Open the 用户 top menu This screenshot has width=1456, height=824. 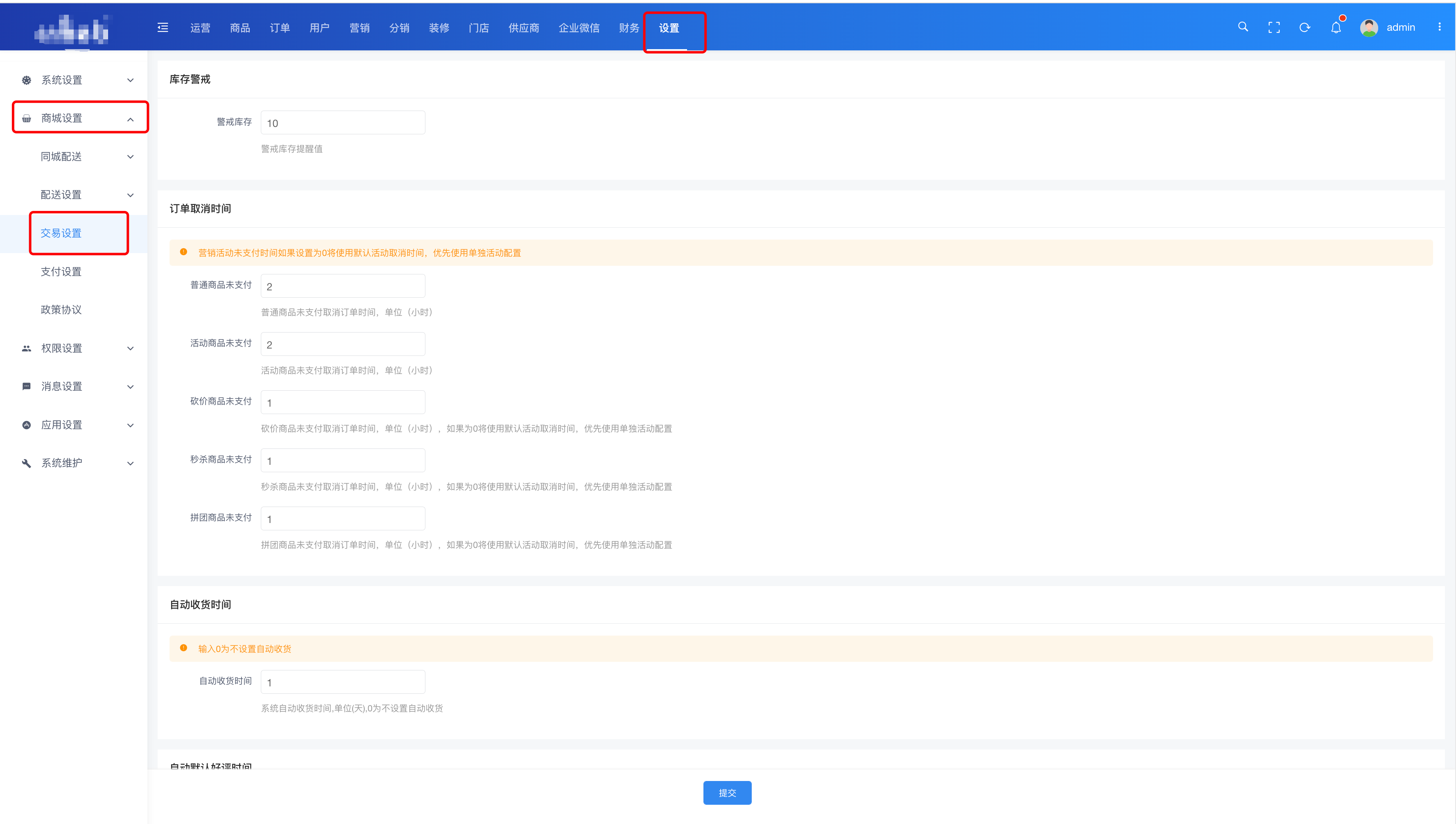point(319,28)
